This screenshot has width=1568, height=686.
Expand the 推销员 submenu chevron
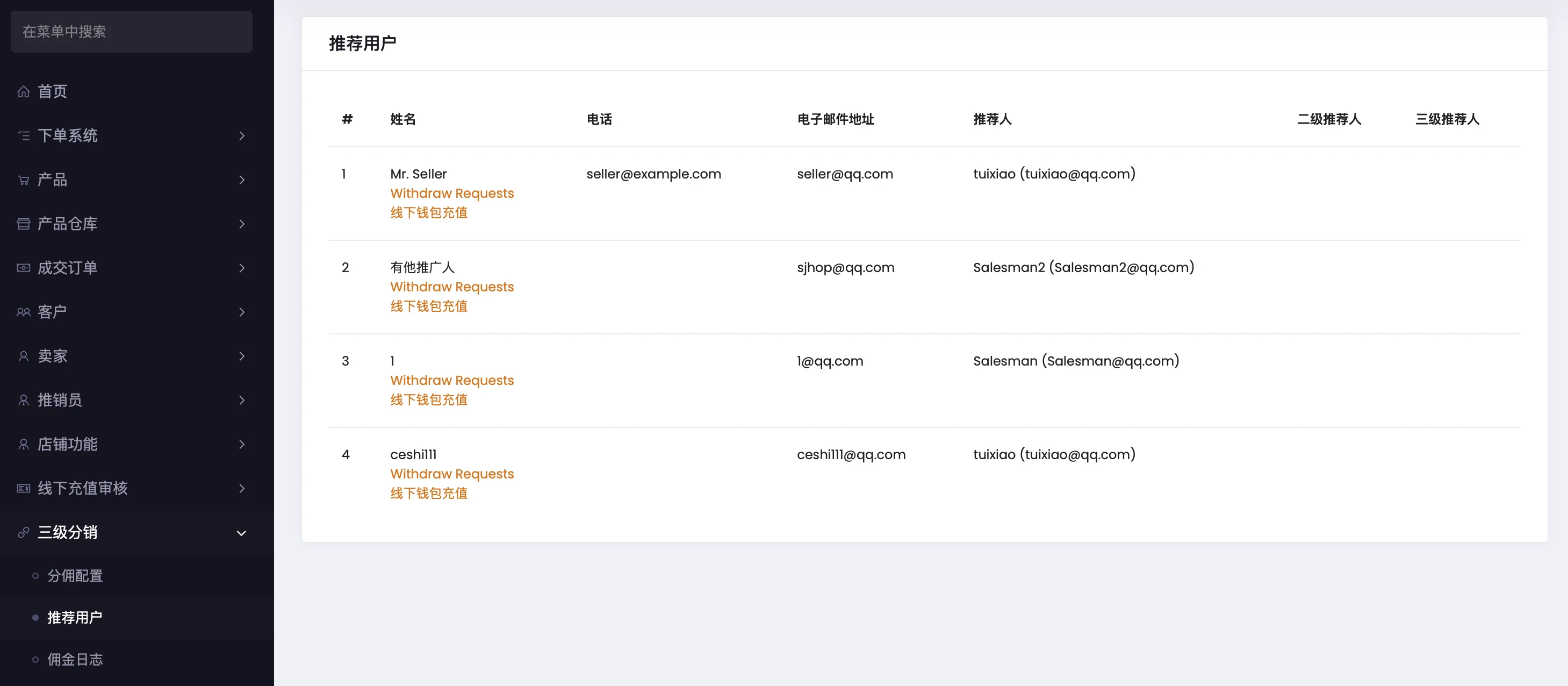click(242, 401)
